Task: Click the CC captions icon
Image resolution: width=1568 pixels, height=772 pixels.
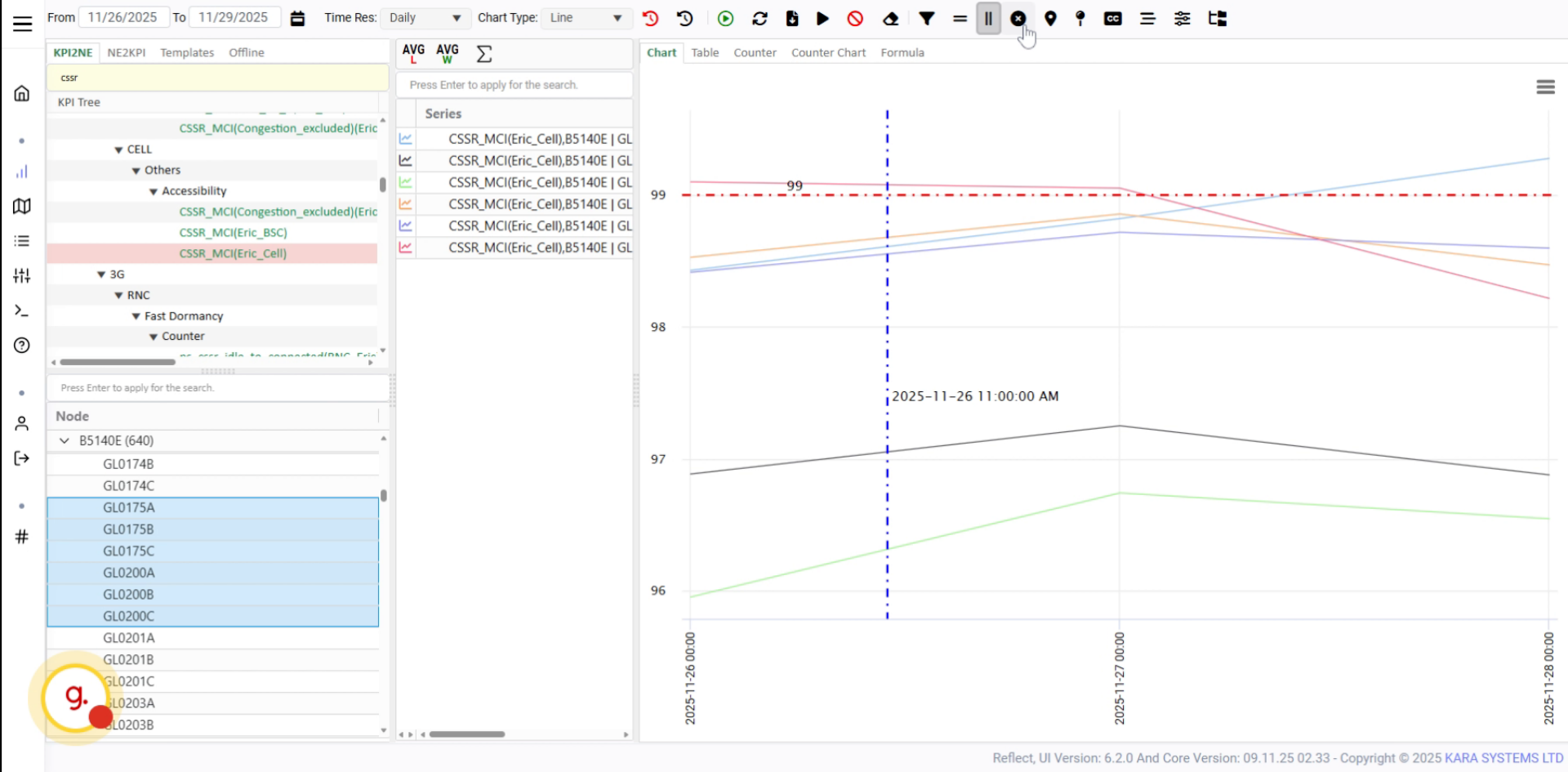Action: click(x=1113, y=18)
